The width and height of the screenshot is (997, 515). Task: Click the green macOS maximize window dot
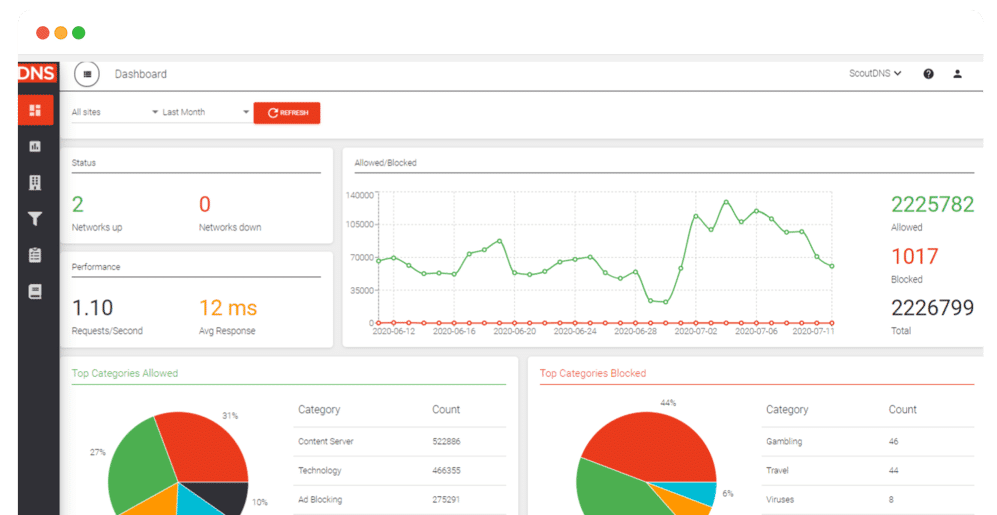(79, 33)
